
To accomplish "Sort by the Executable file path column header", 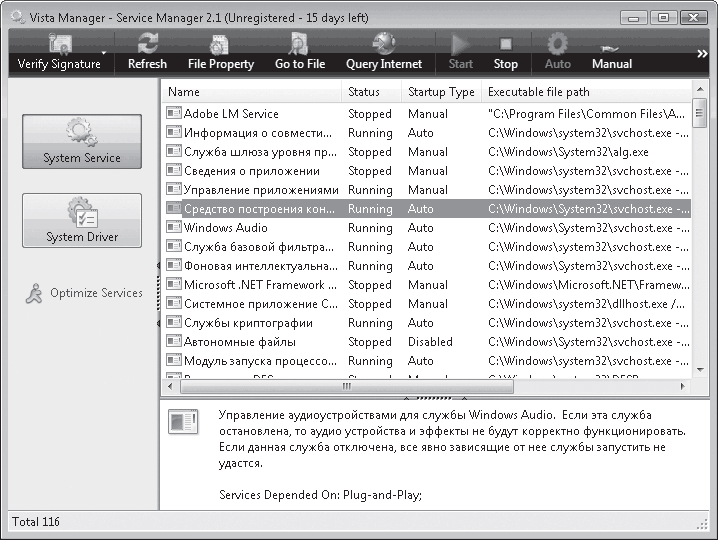I will pos(586,92).
